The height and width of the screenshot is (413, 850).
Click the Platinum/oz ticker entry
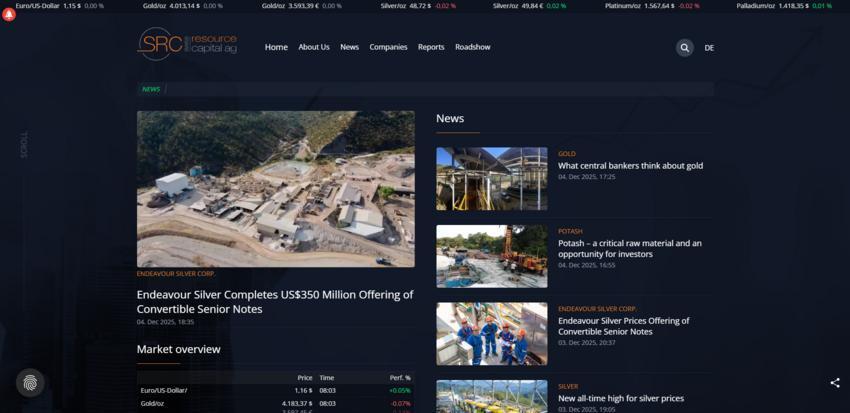[652, 6]
